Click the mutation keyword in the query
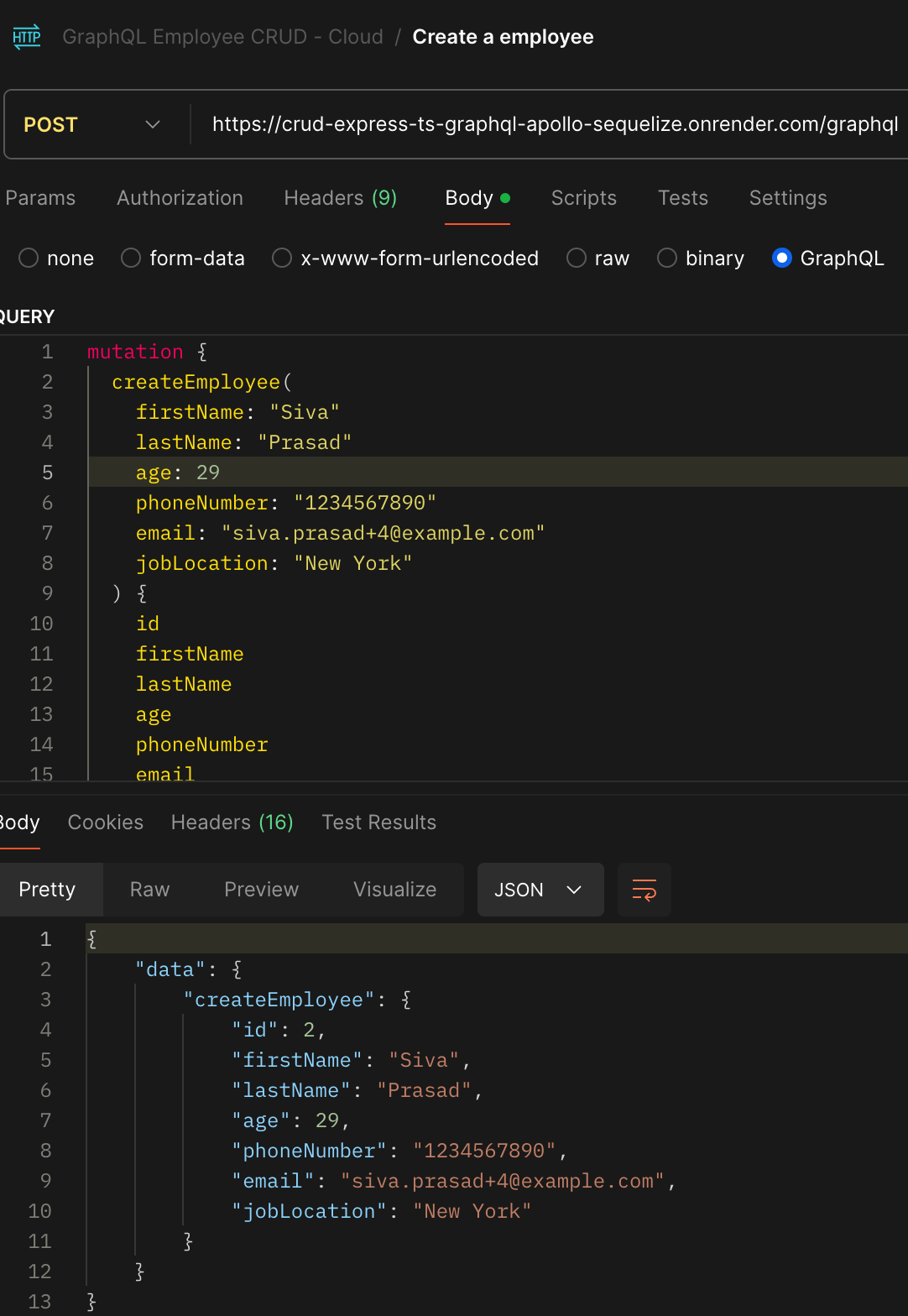The height and width of the screenshot is (1316, 908). point(135,352)
